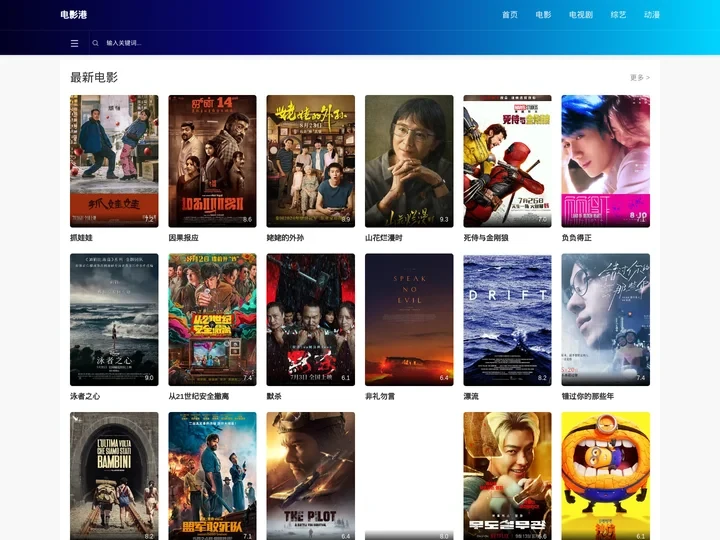Click the search magnifier icon
The image size is (720, 540).
coord(96,43)
